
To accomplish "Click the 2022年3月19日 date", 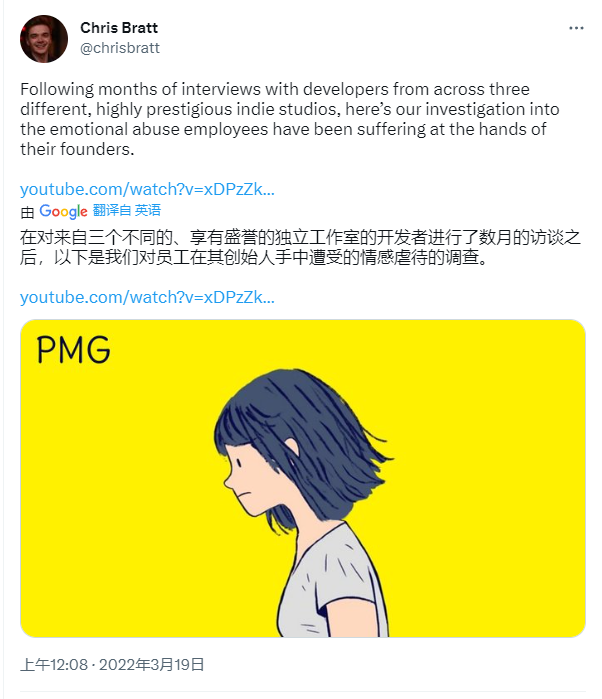I will pyautogui.click(x=152, y=665).
